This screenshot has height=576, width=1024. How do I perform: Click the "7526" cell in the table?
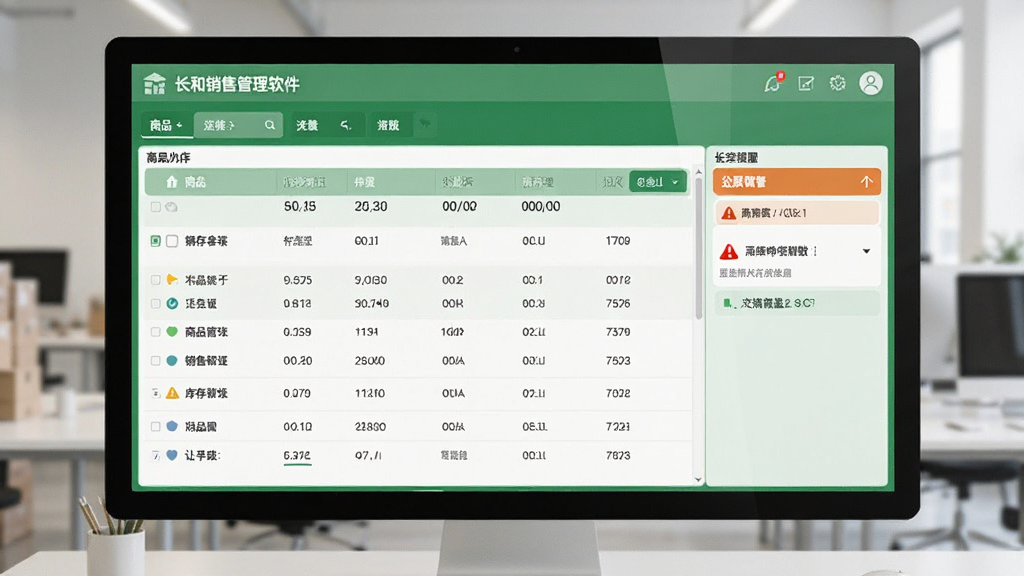point(618,303)
